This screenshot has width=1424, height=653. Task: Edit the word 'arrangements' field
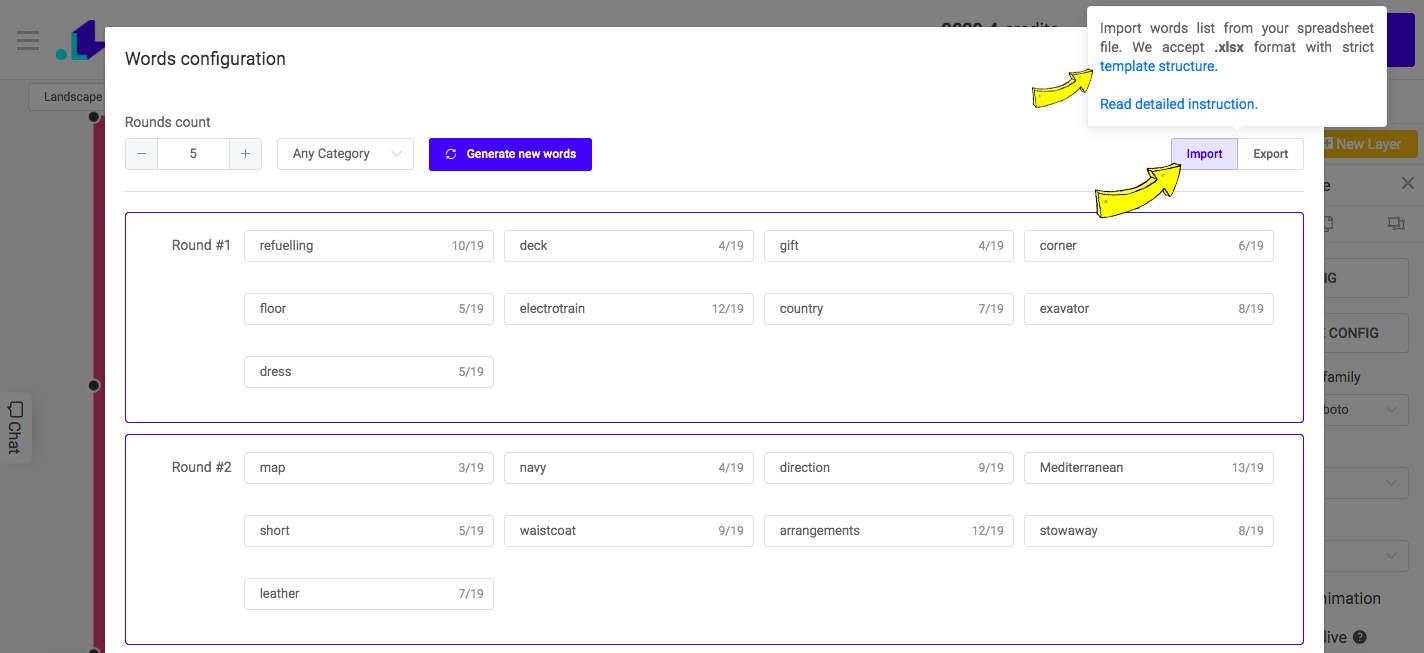pos(889,531)
